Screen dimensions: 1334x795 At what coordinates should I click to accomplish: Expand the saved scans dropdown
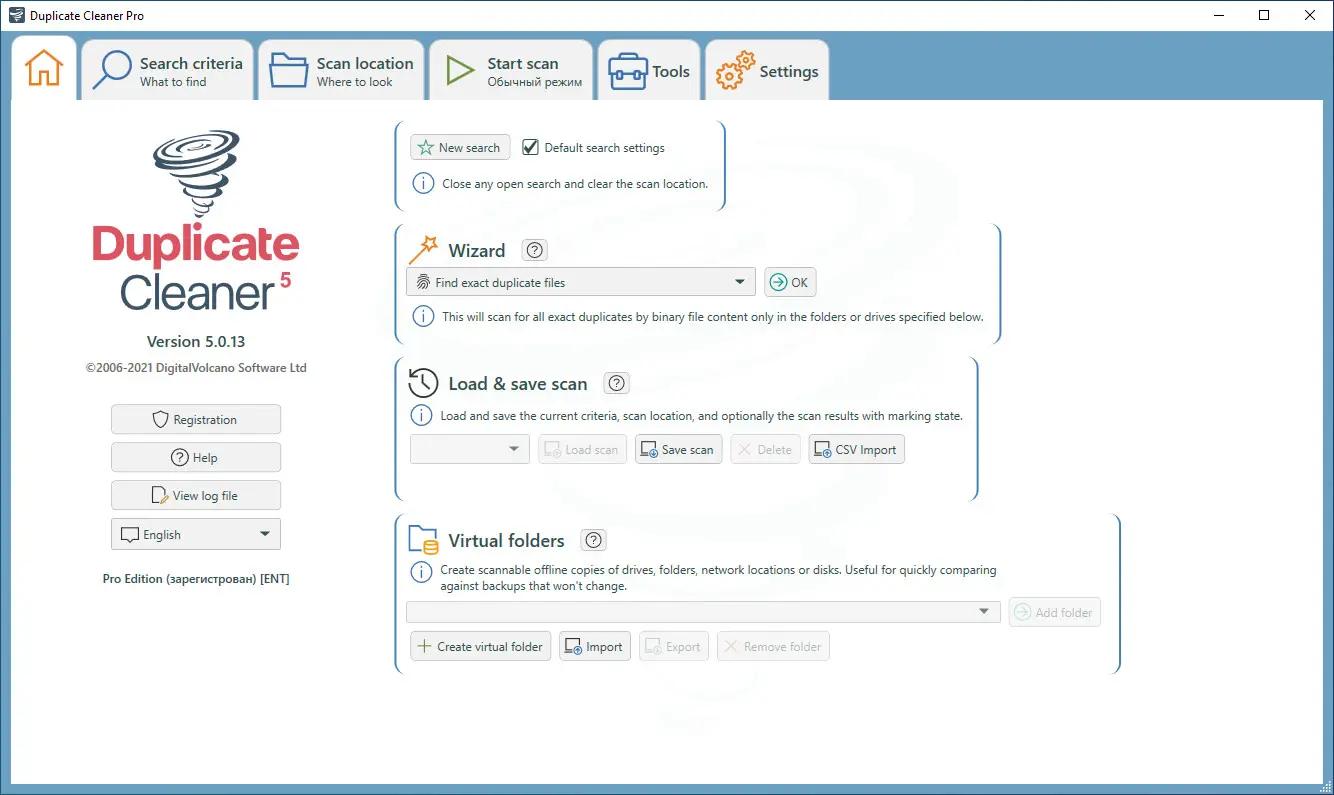[x=470, y=449]
